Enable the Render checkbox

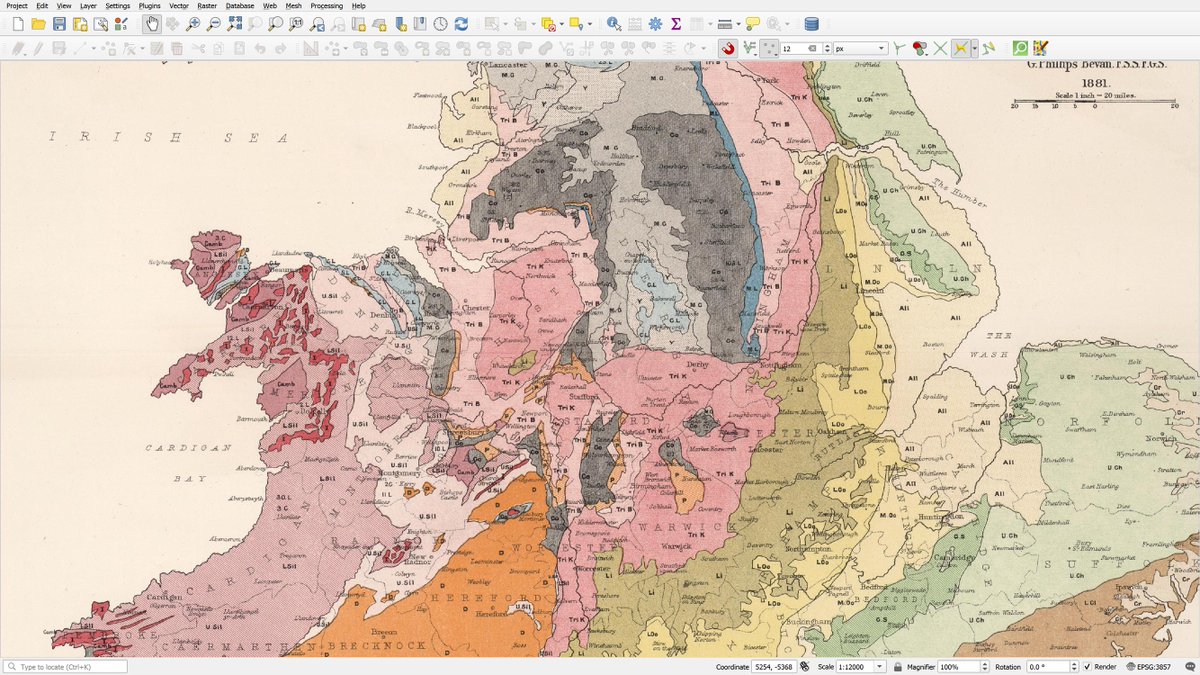pos(1087,665)
